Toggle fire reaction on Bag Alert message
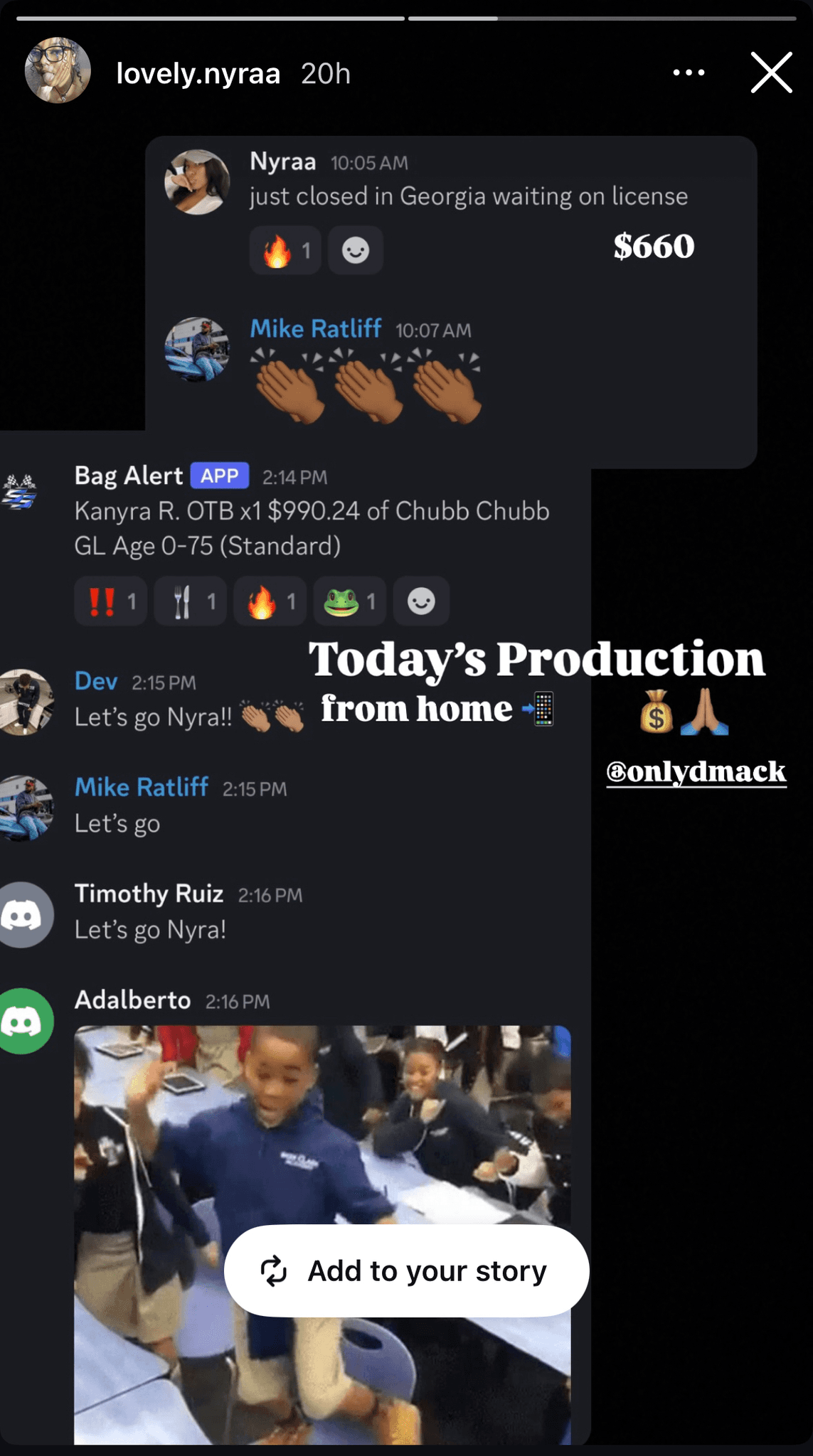This screenshot has width=813, height=1456. [x=270, y=601]
